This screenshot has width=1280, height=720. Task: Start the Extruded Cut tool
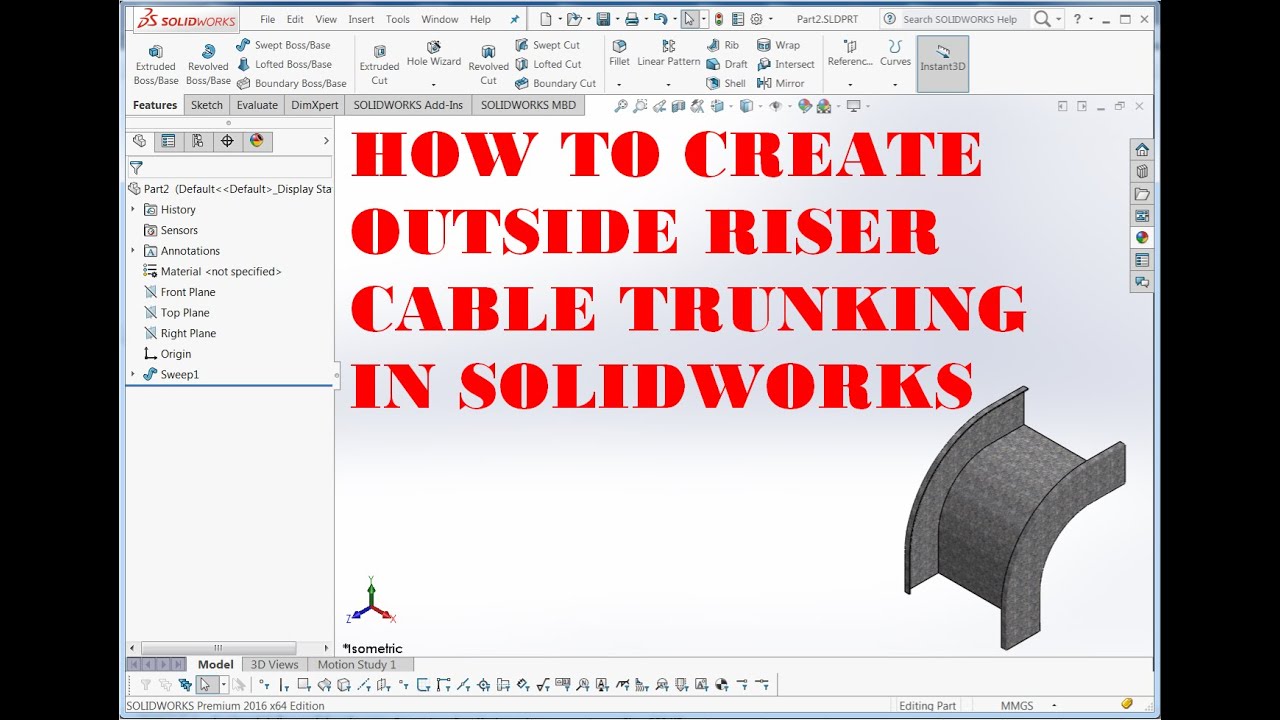380,65
